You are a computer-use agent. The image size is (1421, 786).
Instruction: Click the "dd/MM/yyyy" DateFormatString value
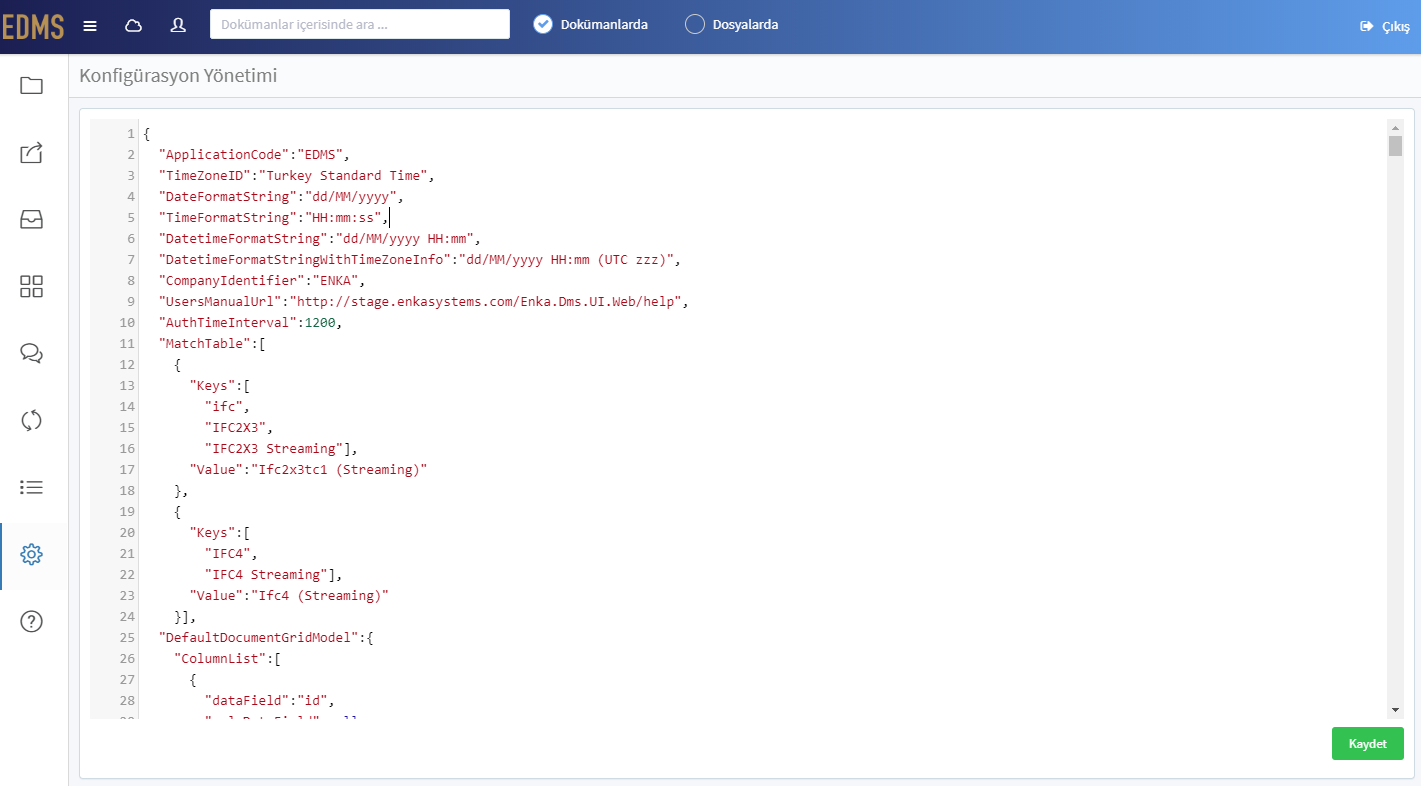click(x=351, y=197)
